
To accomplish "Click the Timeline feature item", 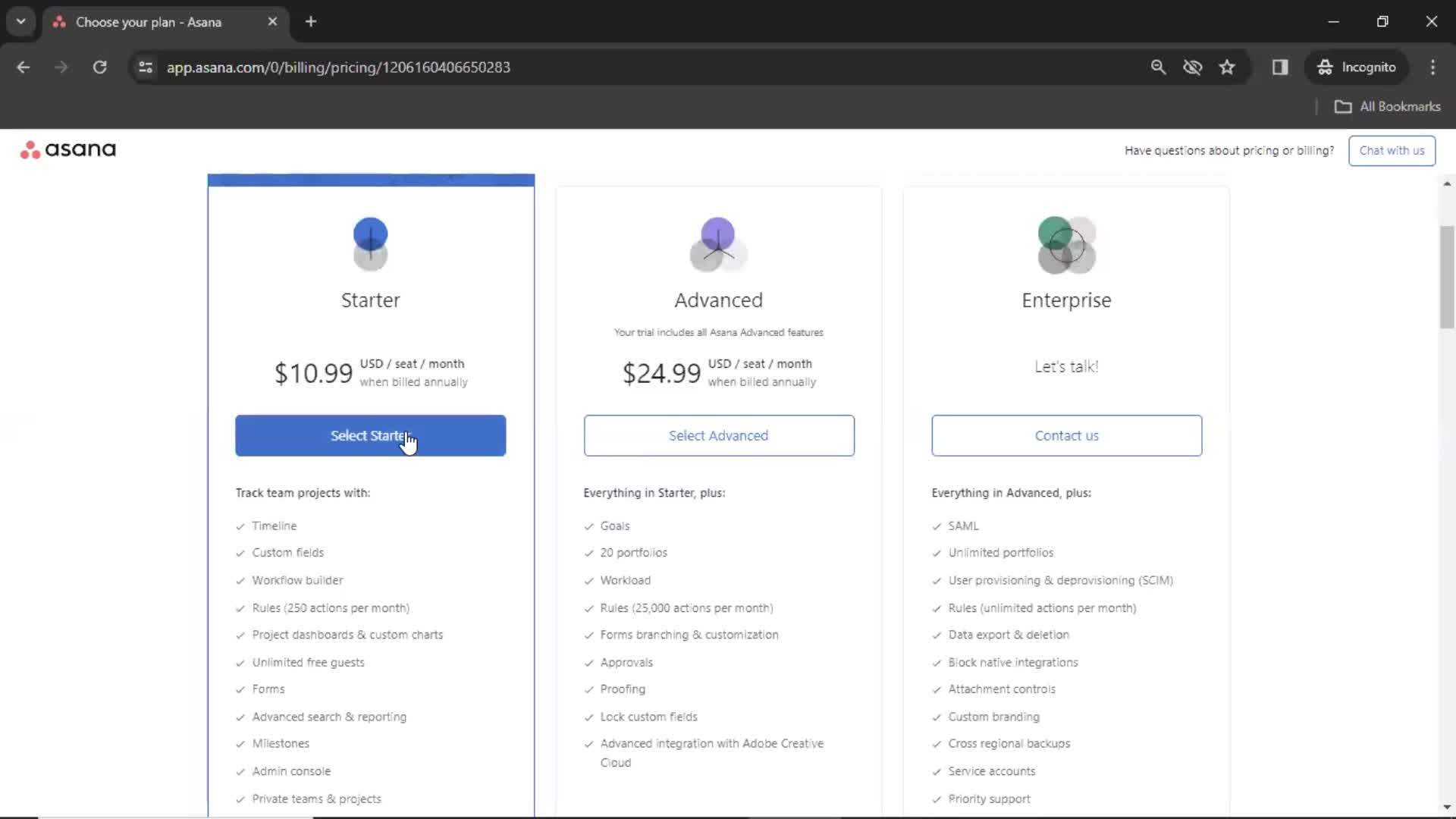I will (x=274, y=526).
